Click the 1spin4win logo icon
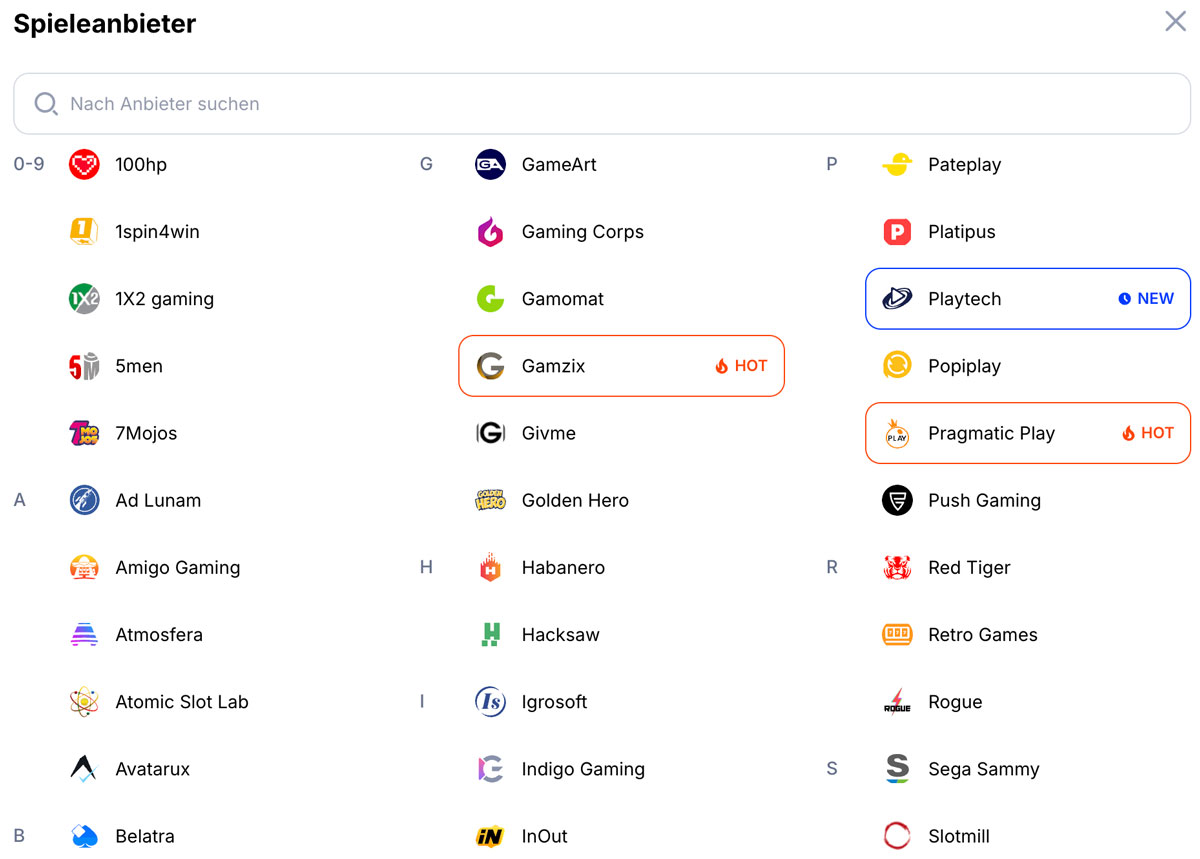1200x859 pixels. coord(84,231)
